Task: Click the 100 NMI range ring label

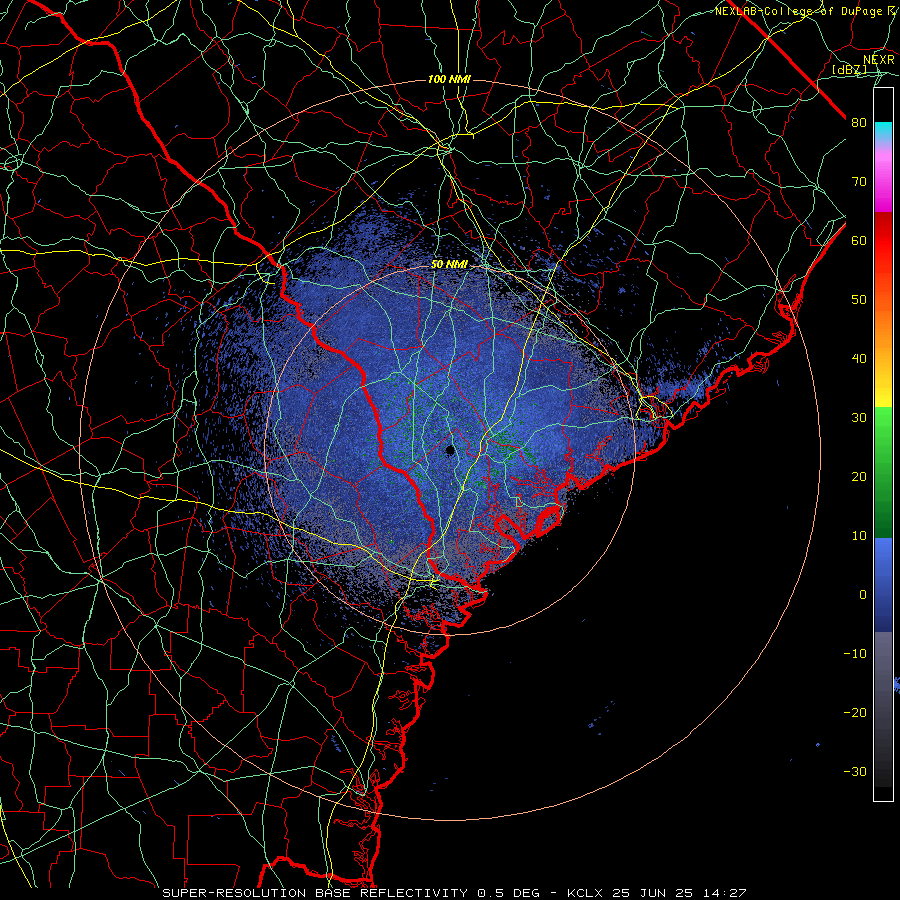Action: click(x=449, y=79)
